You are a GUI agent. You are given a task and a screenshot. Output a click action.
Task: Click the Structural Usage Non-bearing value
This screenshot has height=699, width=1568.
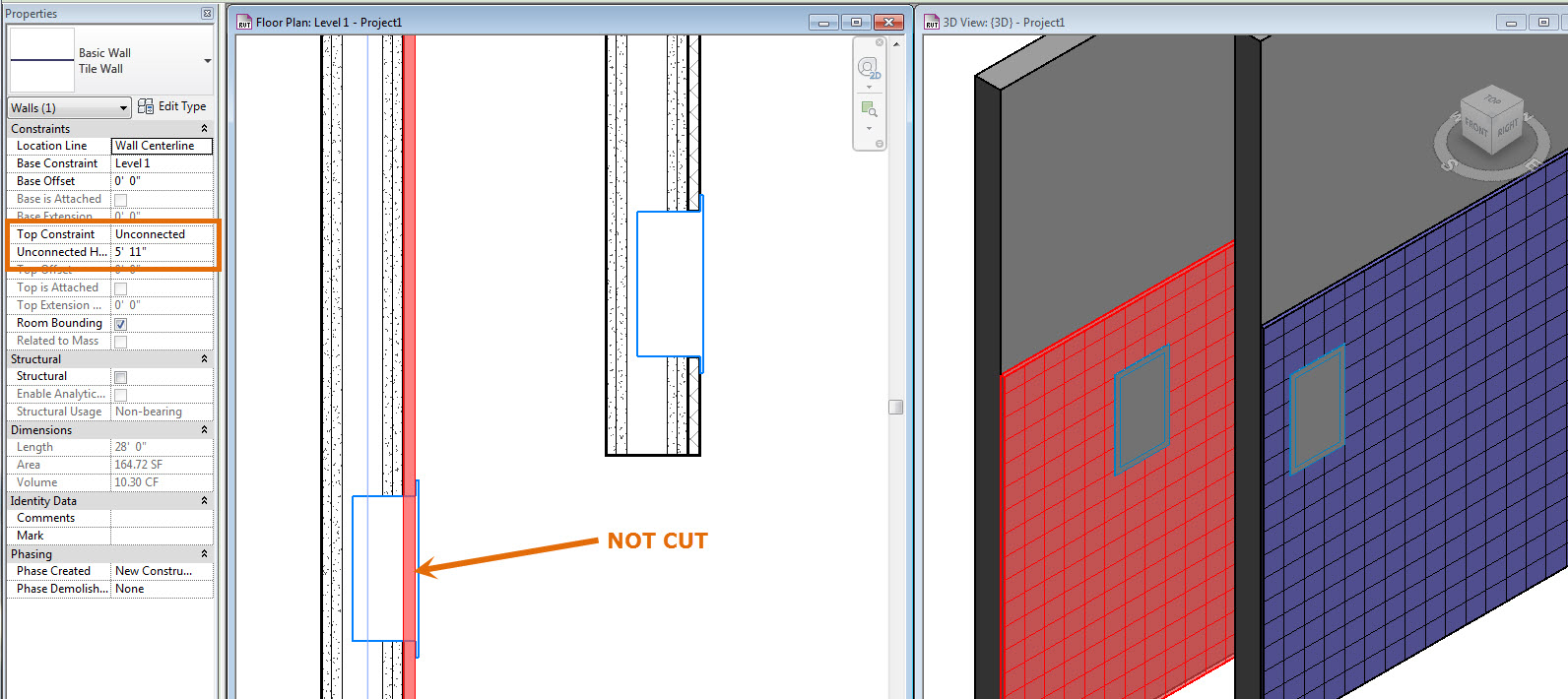pos(162,412)
